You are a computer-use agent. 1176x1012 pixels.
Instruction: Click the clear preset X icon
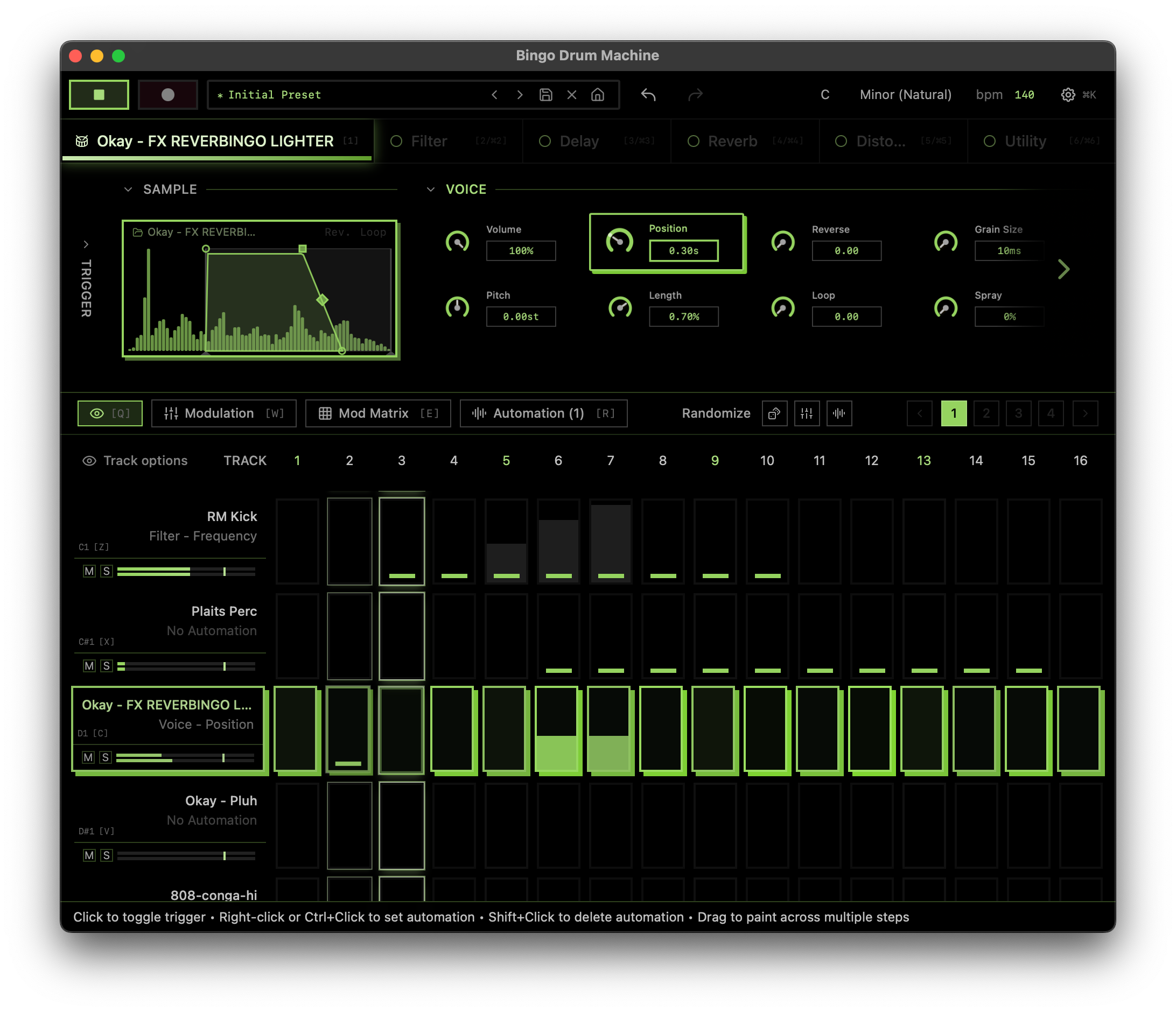pos(571,95)
